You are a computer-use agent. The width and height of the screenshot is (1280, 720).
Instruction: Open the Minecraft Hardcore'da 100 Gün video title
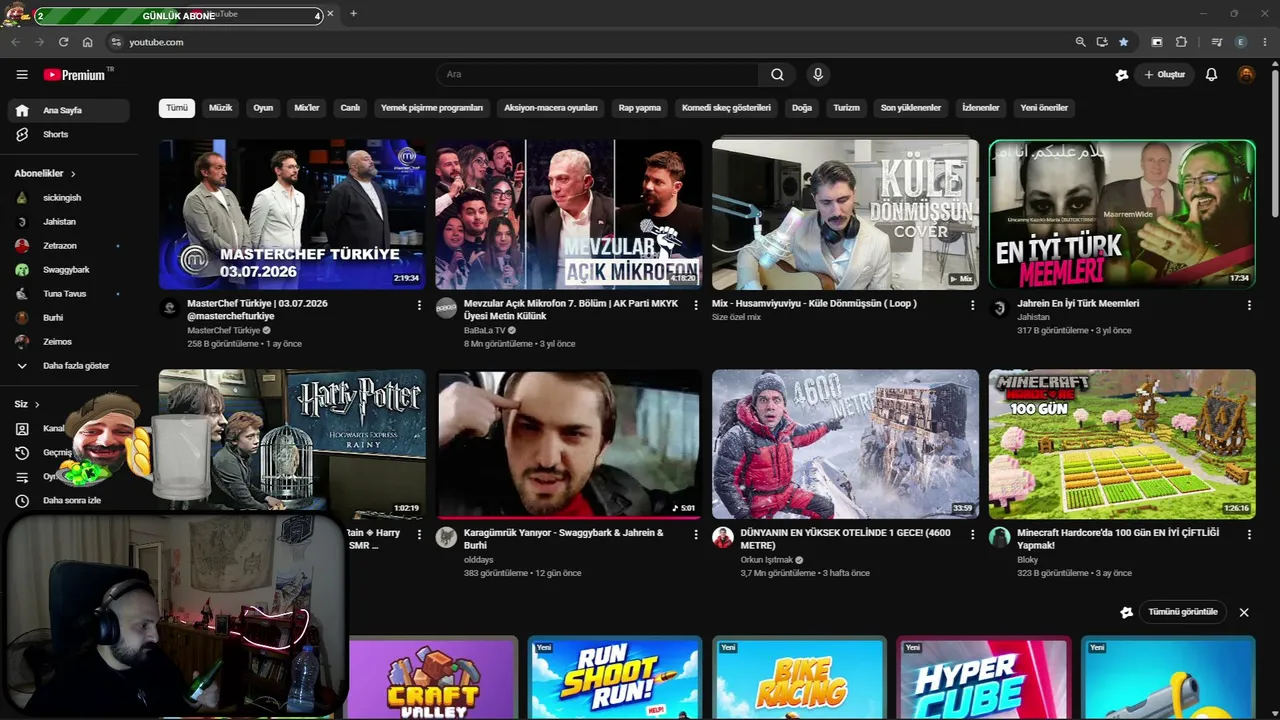[1118, 539]
